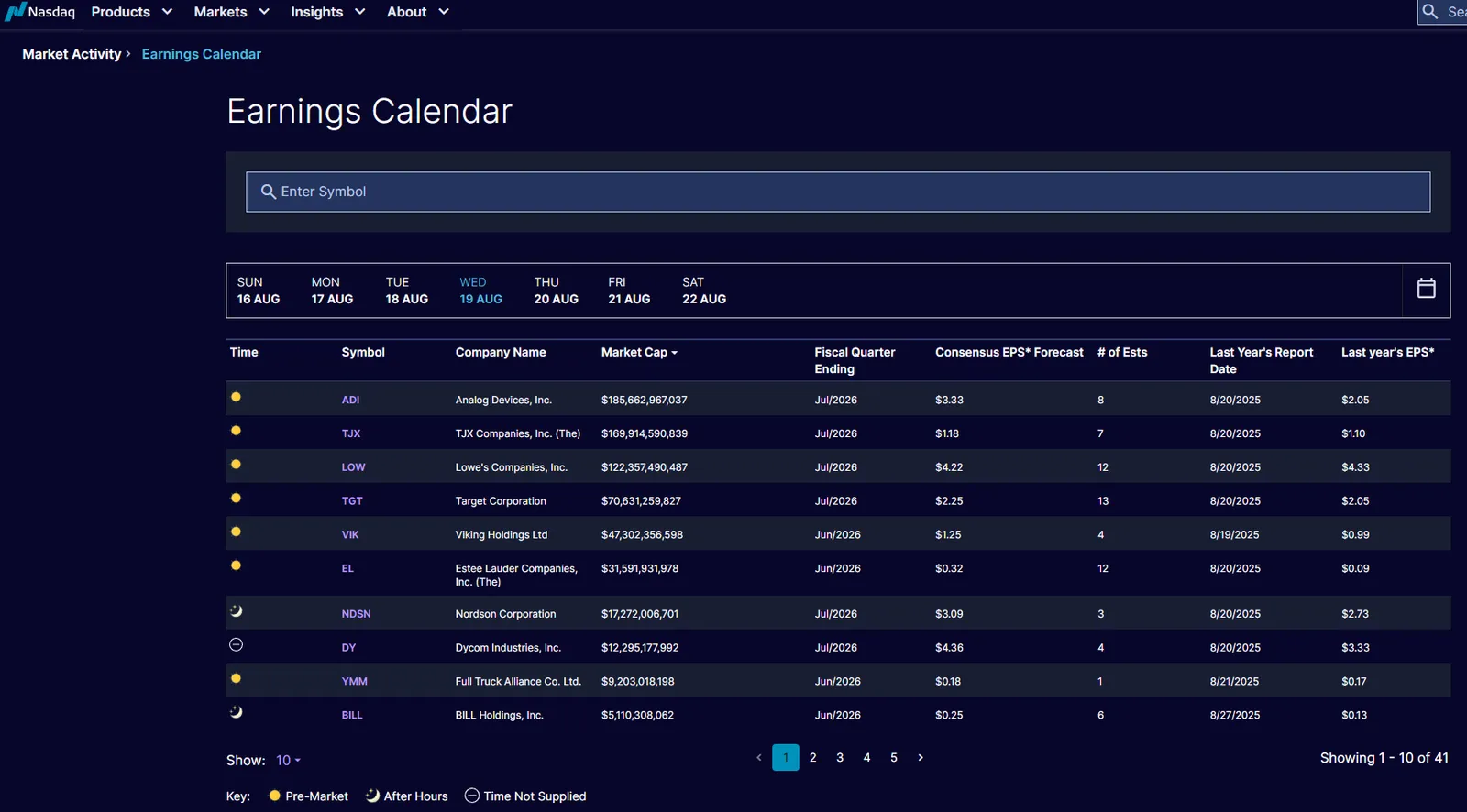Screen dimensions: 1467x812
Task: Open the YMM symbol link
Action: [x=354, y=682]
